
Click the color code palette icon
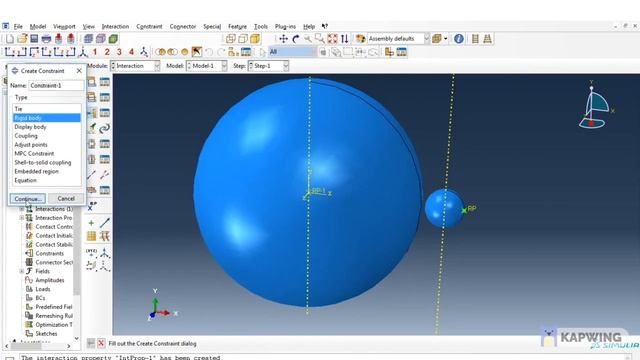pyautogui.click(x=360, y=39)
